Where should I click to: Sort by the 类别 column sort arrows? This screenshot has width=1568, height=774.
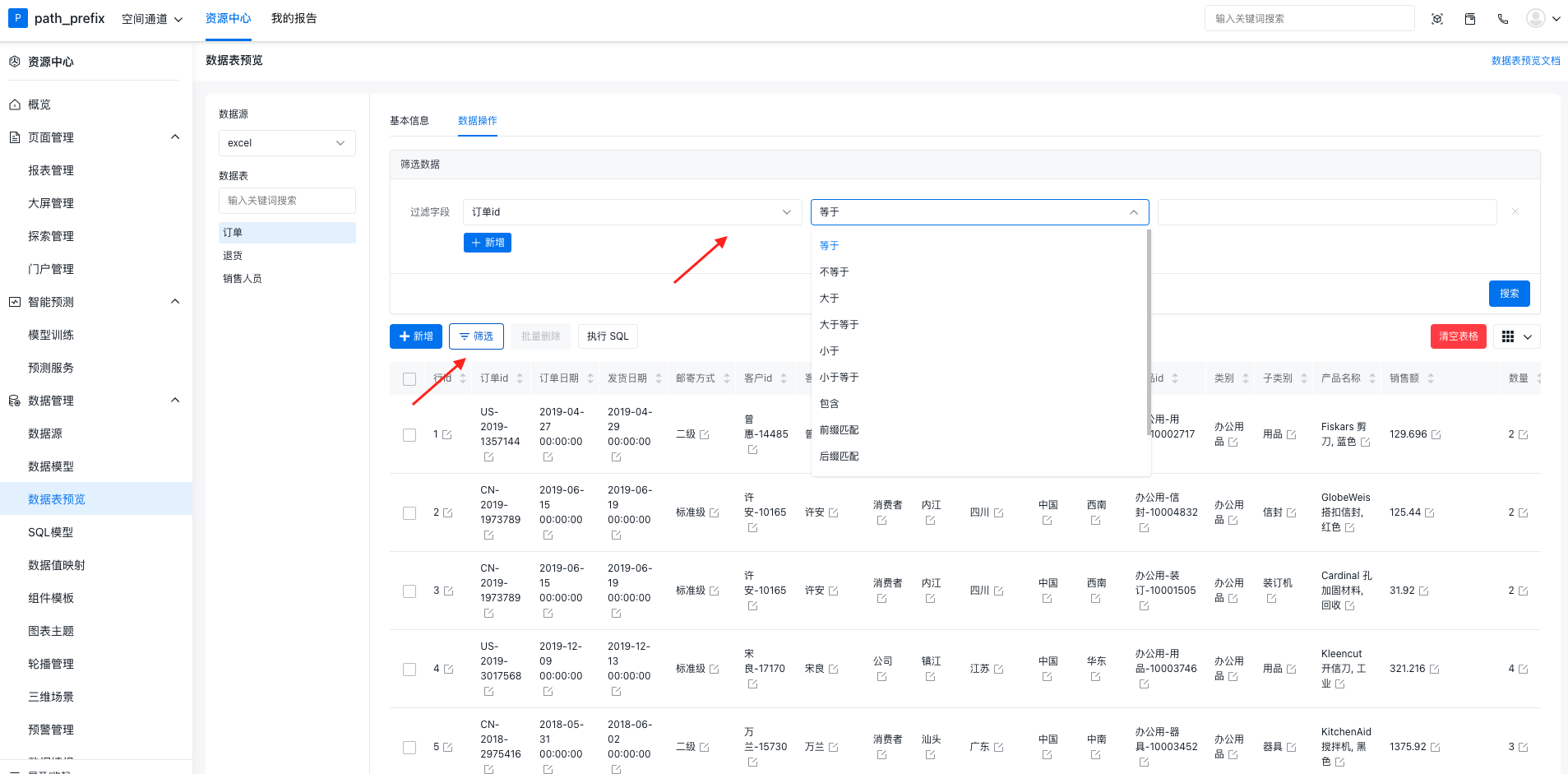point(1246,378)
